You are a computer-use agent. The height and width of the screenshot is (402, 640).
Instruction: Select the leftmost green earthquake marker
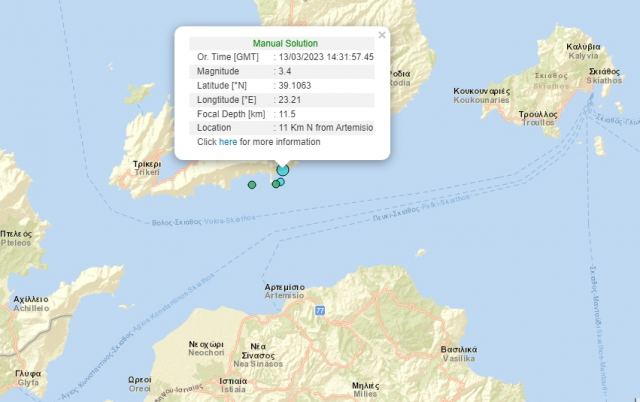point(252,185)
